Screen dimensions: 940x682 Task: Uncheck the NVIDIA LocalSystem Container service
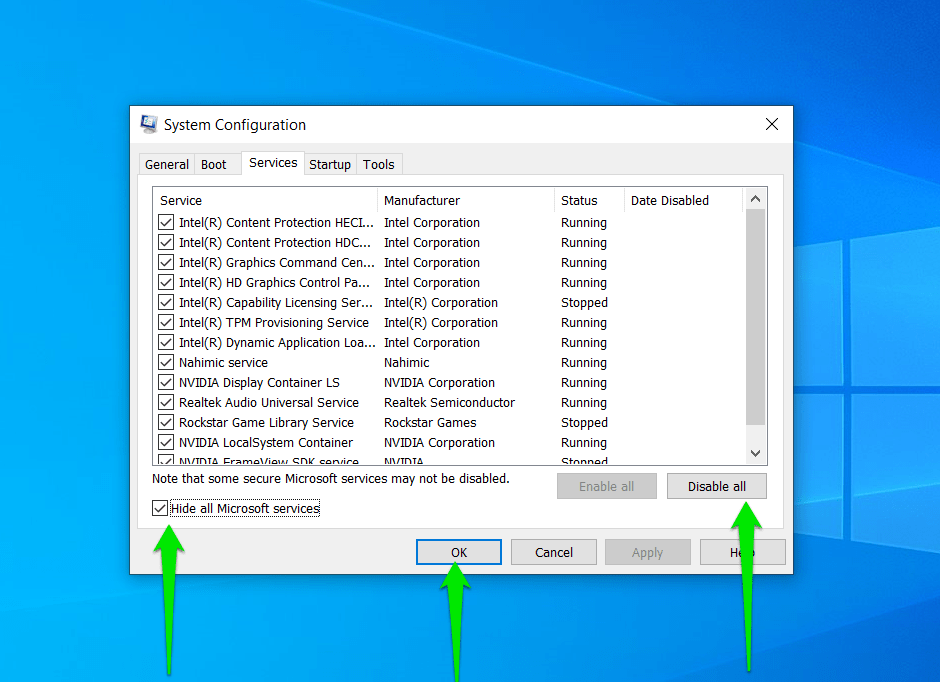pyautogui.click(x=165, y=442)
